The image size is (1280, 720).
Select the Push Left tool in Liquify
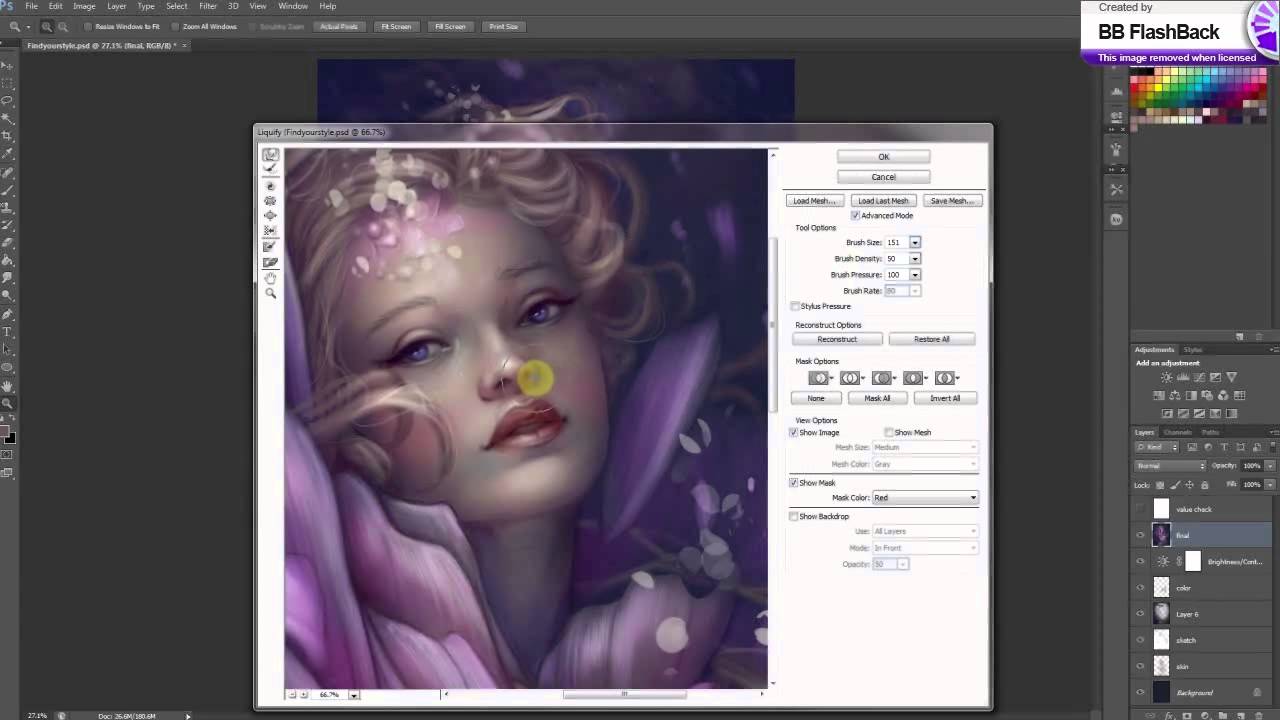pos(270,231)
